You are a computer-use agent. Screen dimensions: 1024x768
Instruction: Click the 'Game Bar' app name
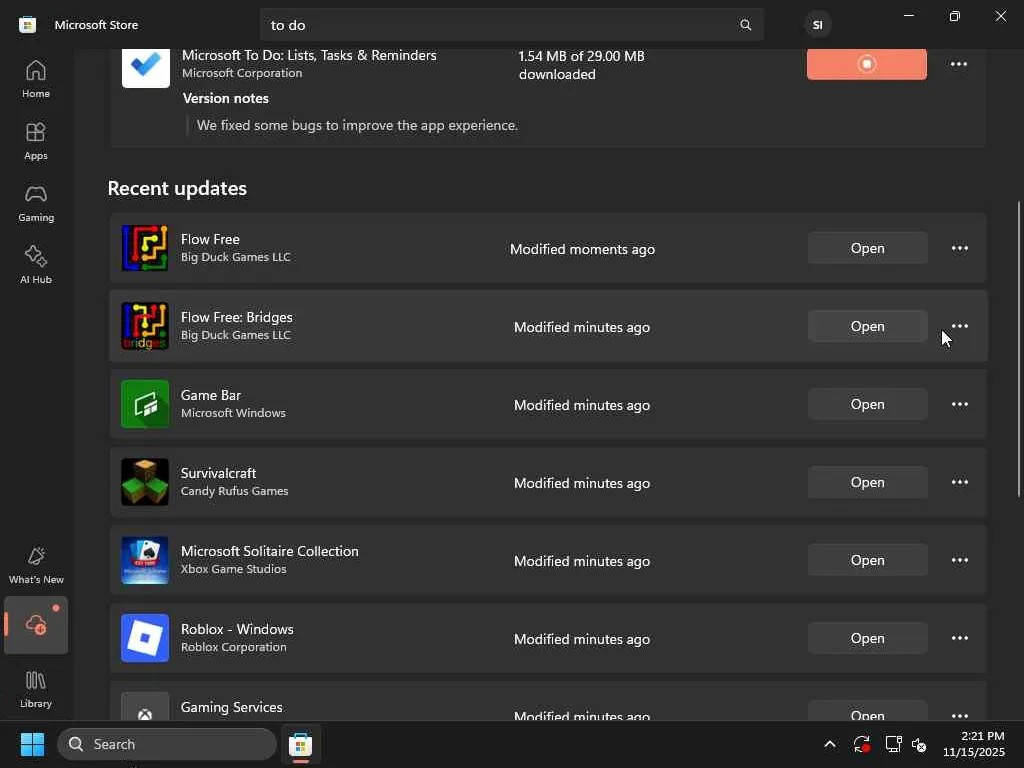point(211,395)
